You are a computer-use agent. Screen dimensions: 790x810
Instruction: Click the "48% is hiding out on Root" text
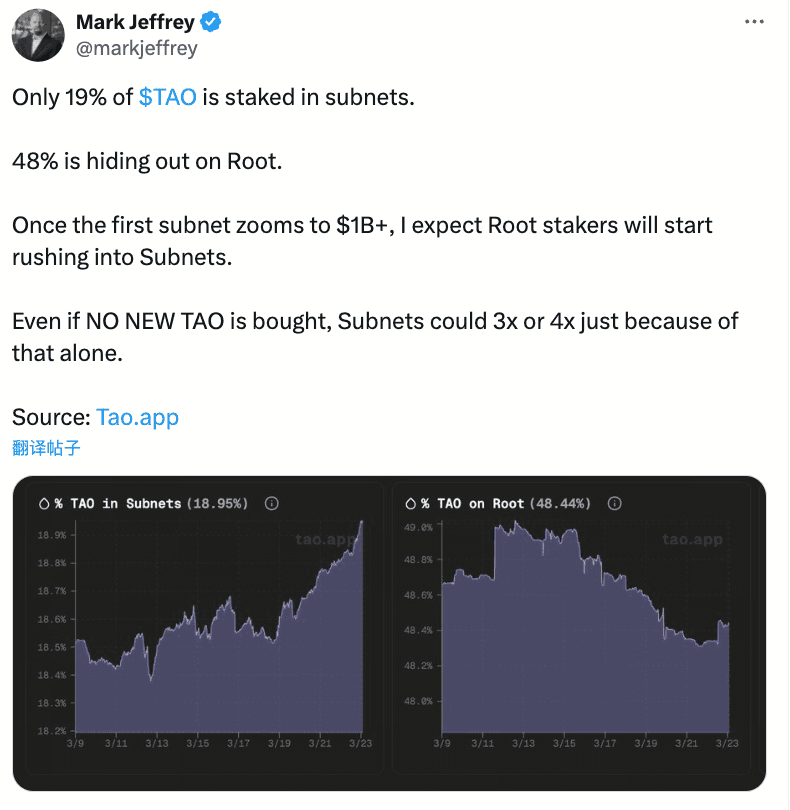point(147,161)
